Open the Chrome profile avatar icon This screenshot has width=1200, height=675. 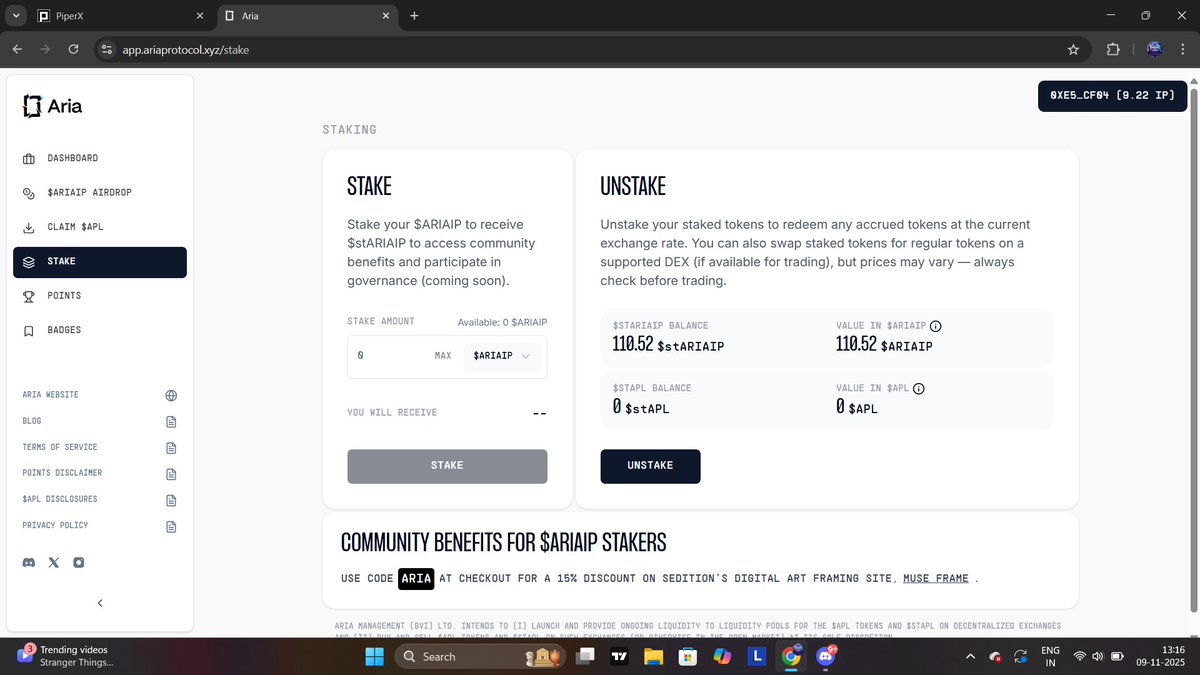click(x=1154, y=49)
